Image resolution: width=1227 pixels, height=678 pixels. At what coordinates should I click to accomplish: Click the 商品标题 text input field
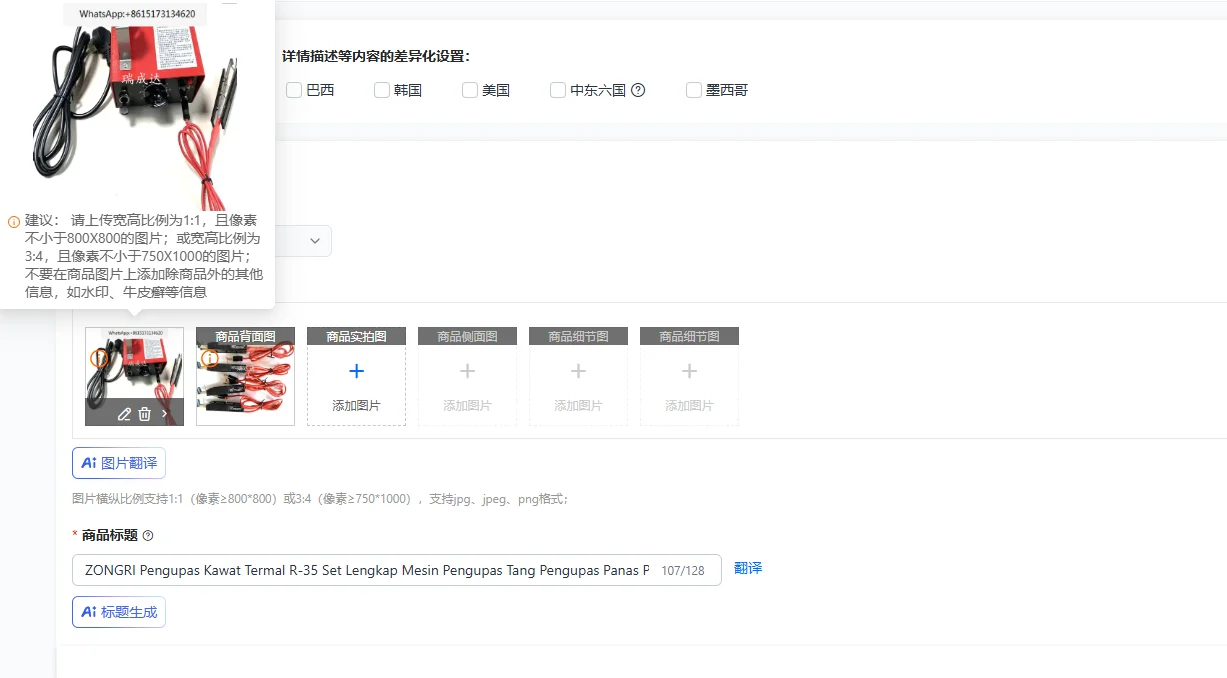[397, 570]
